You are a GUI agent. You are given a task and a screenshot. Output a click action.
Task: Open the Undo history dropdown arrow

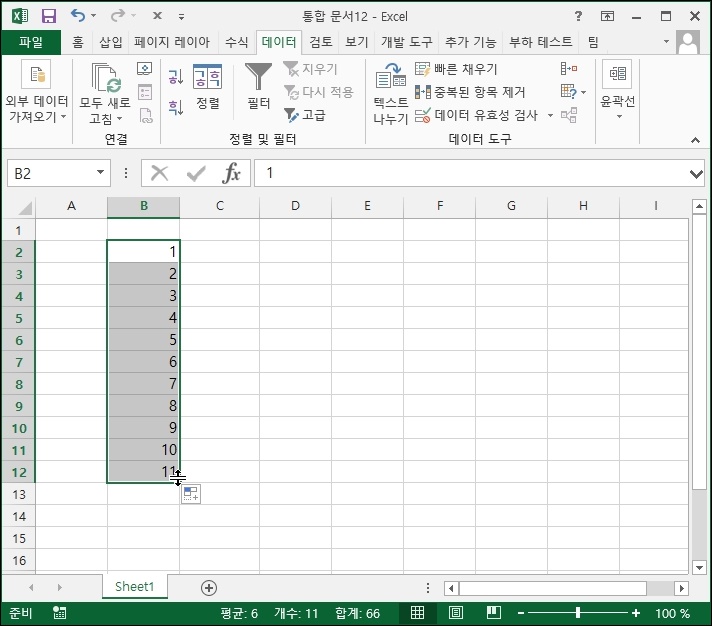[x=94, y=15]
